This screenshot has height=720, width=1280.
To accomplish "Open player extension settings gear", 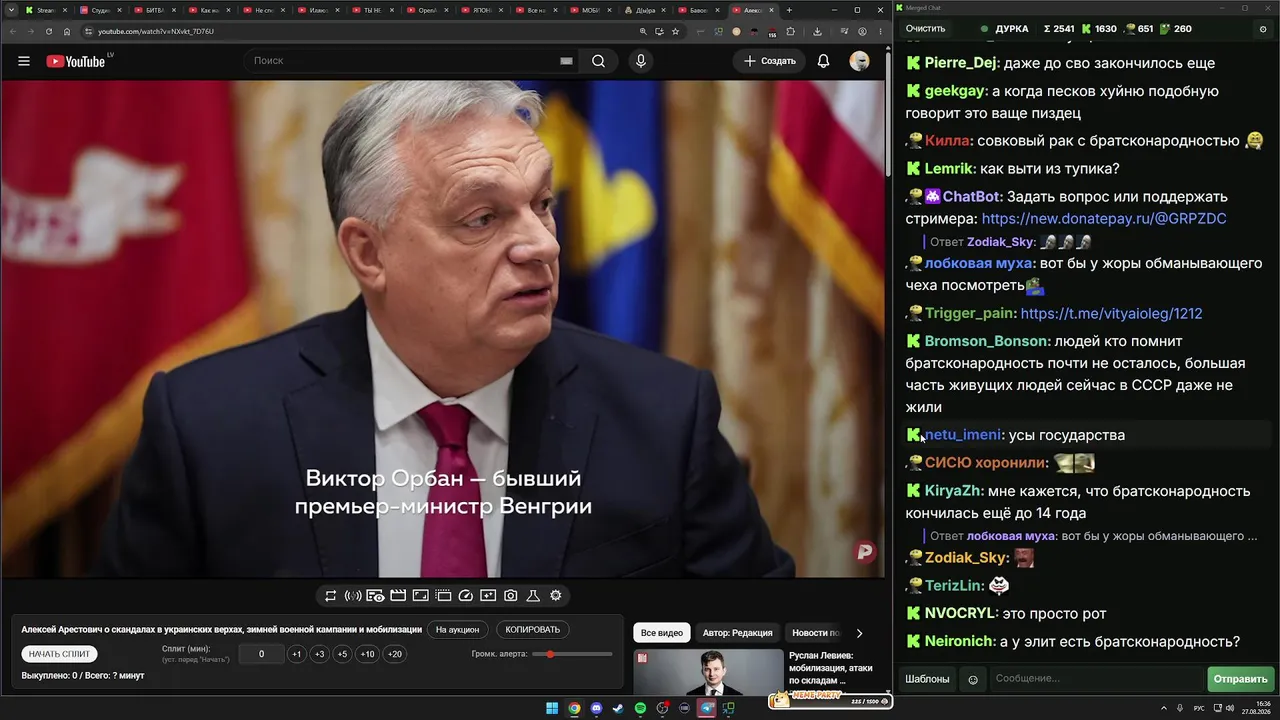I will pos(556,595).
